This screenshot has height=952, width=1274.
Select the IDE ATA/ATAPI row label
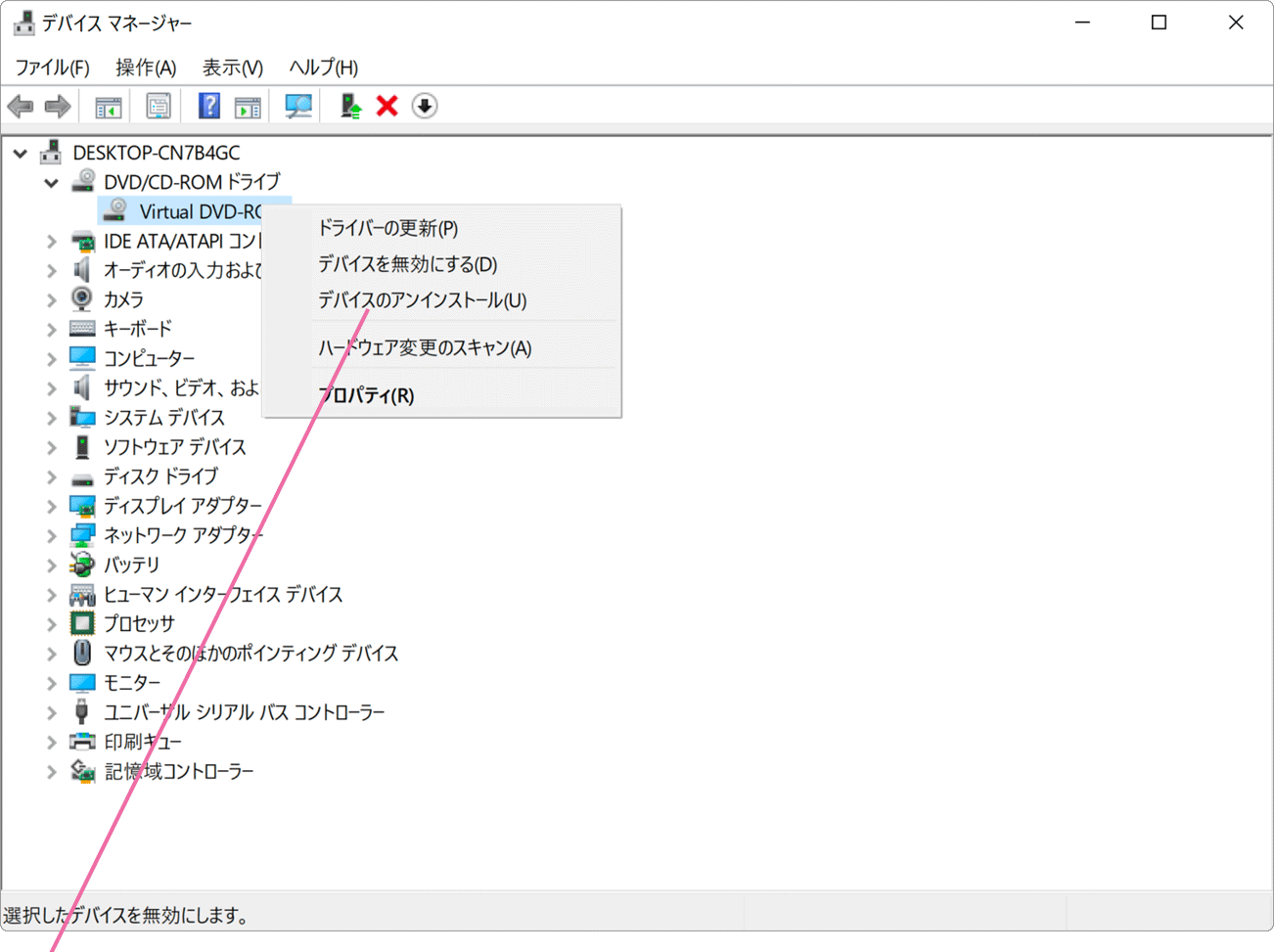pos(182,241)
